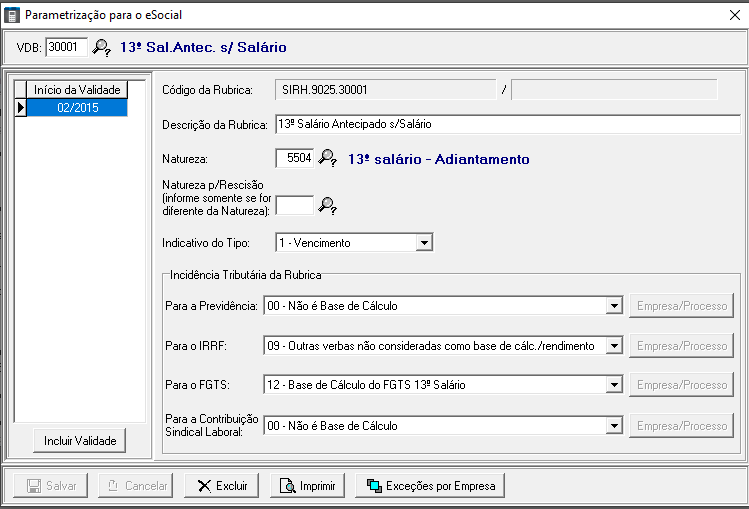The image size is (749, 509).
Task: Focus the Natureza code field
Action: pyautogui.click(x=294, y=158)
